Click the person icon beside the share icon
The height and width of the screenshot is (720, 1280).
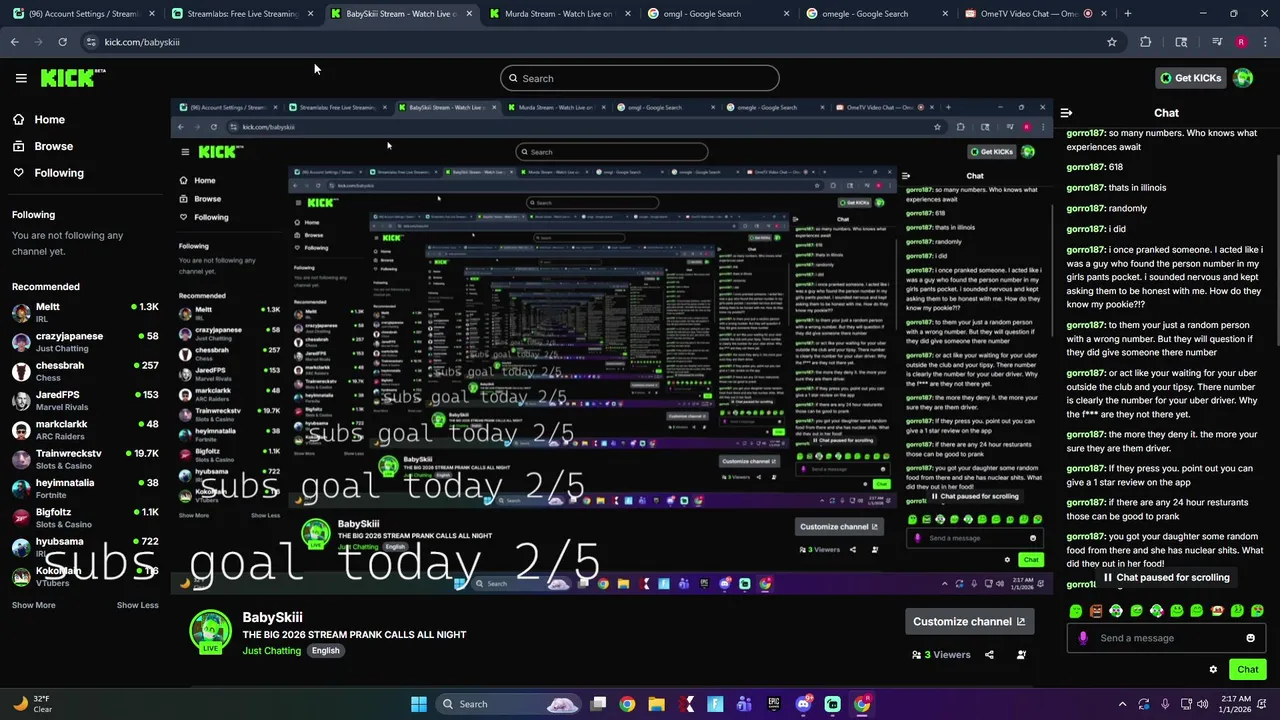point(1021,655)
